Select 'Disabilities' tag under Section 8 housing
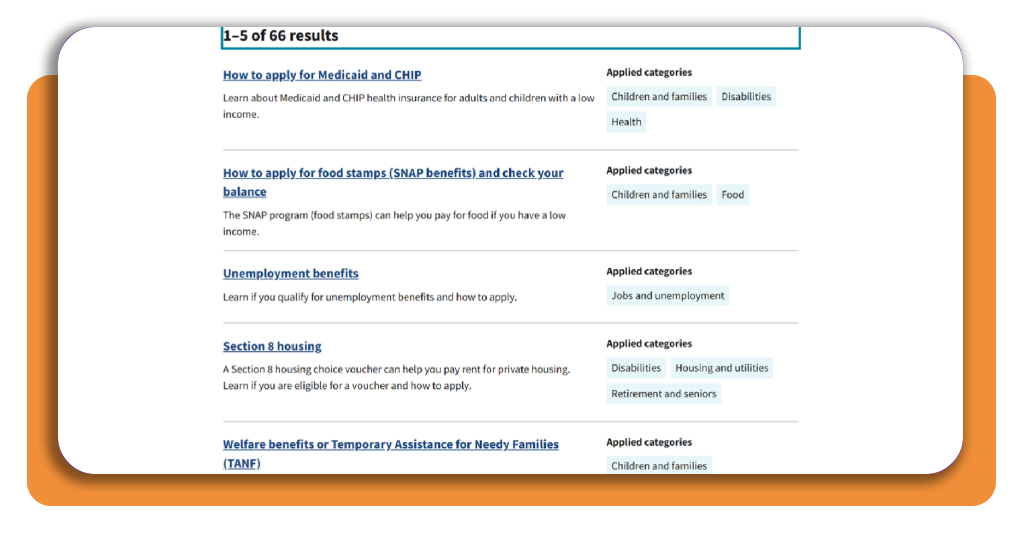This screenshot has height=536, width=1024. tap(636, 368)
